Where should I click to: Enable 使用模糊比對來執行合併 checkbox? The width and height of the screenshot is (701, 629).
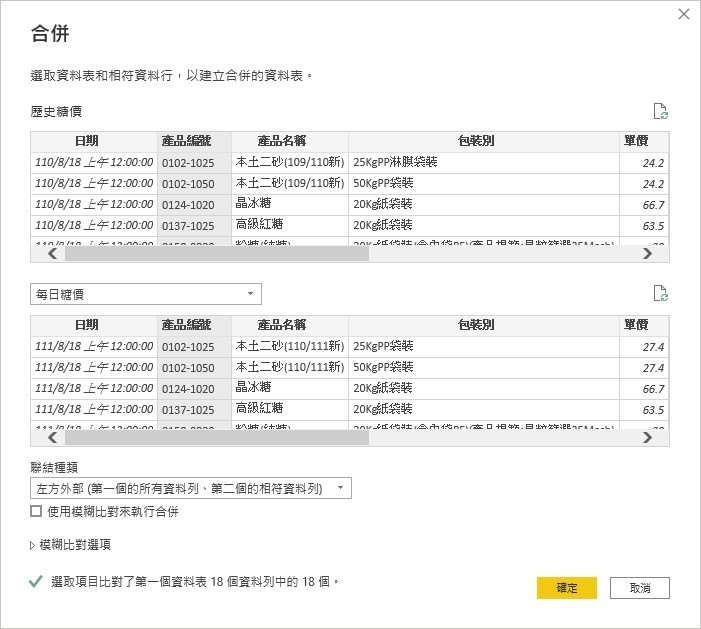click(x=36, y=511)
